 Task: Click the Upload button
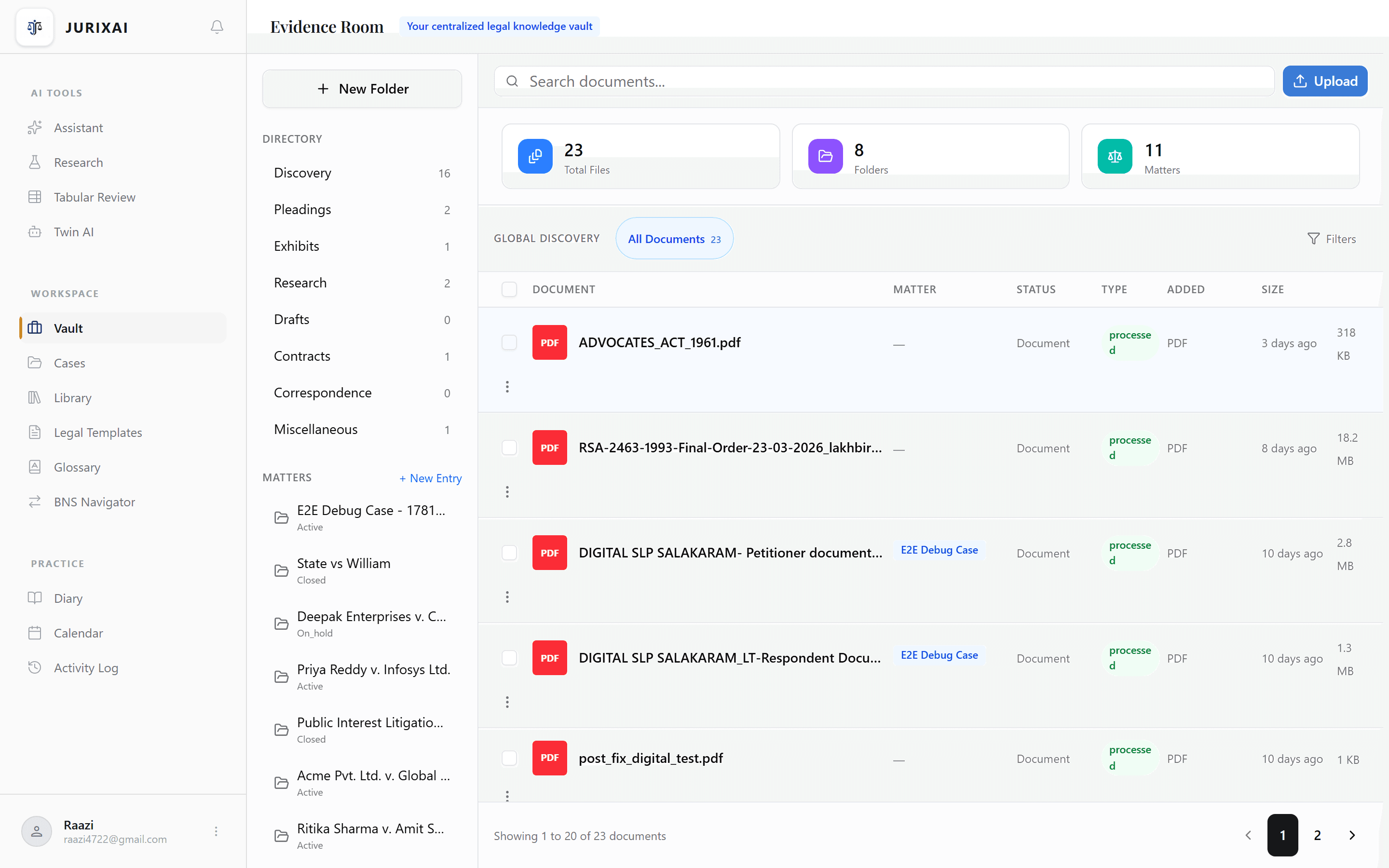pyautogui.click(x=1325, y=81)
